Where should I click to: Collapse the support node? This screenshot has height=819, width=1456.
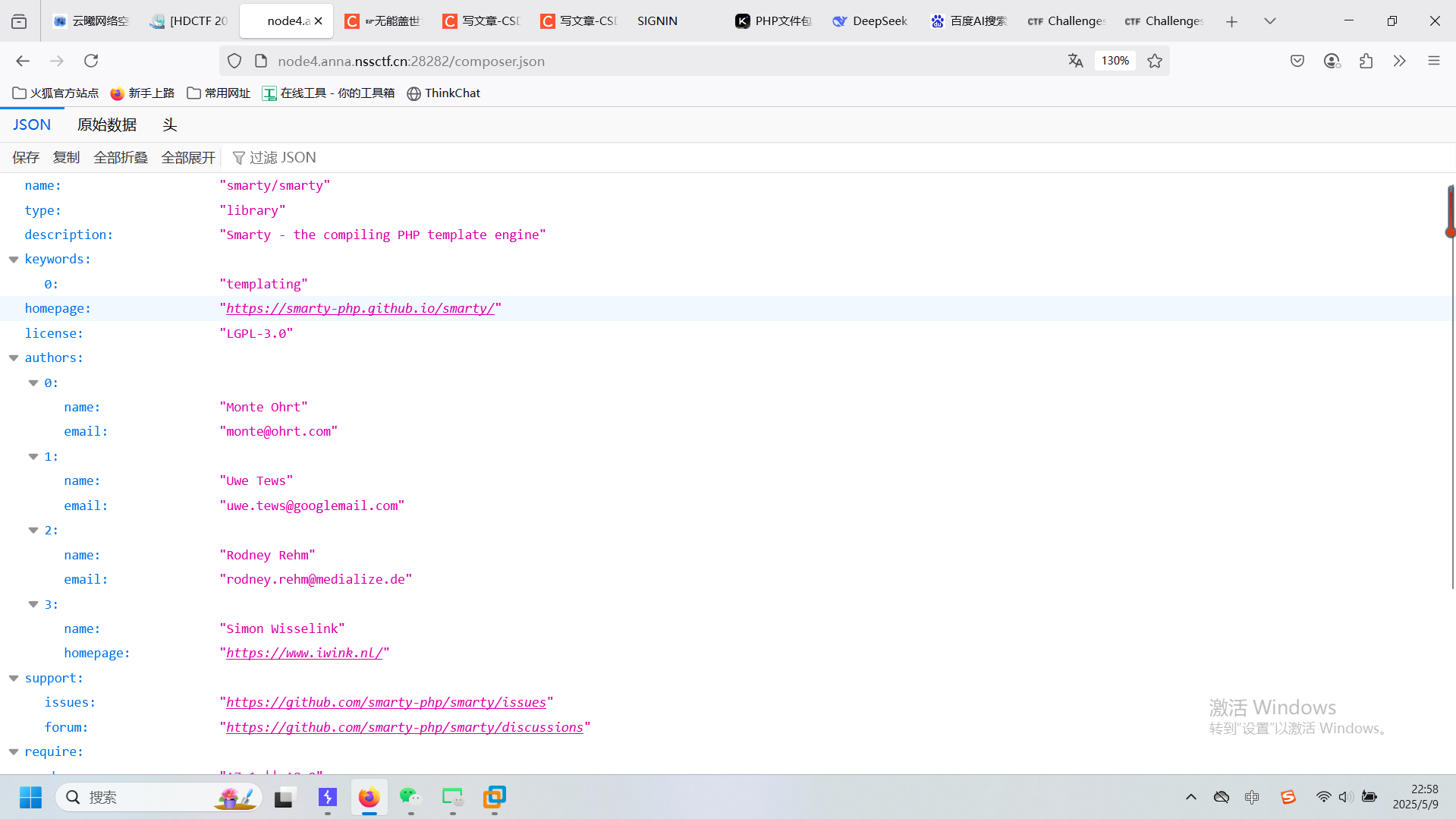coord(14,679)
